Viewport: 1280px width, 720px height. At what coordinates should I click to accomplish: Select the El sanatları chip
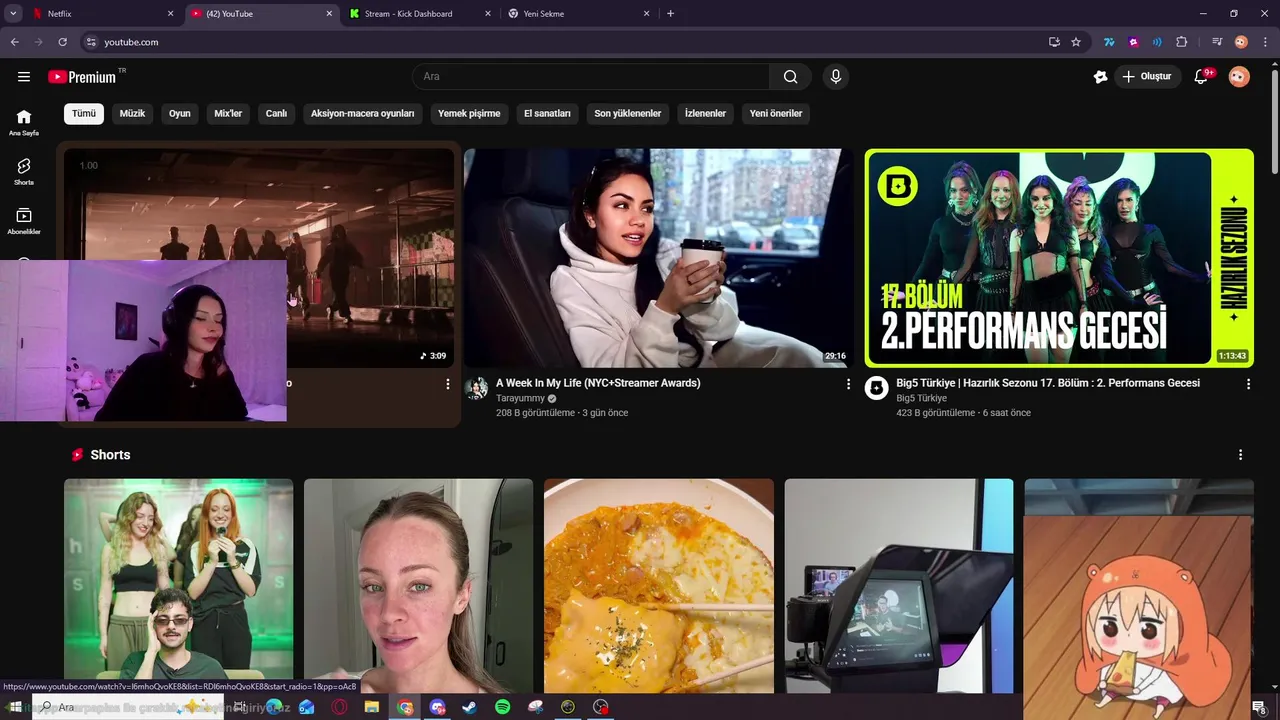click(x=547, y=114)
